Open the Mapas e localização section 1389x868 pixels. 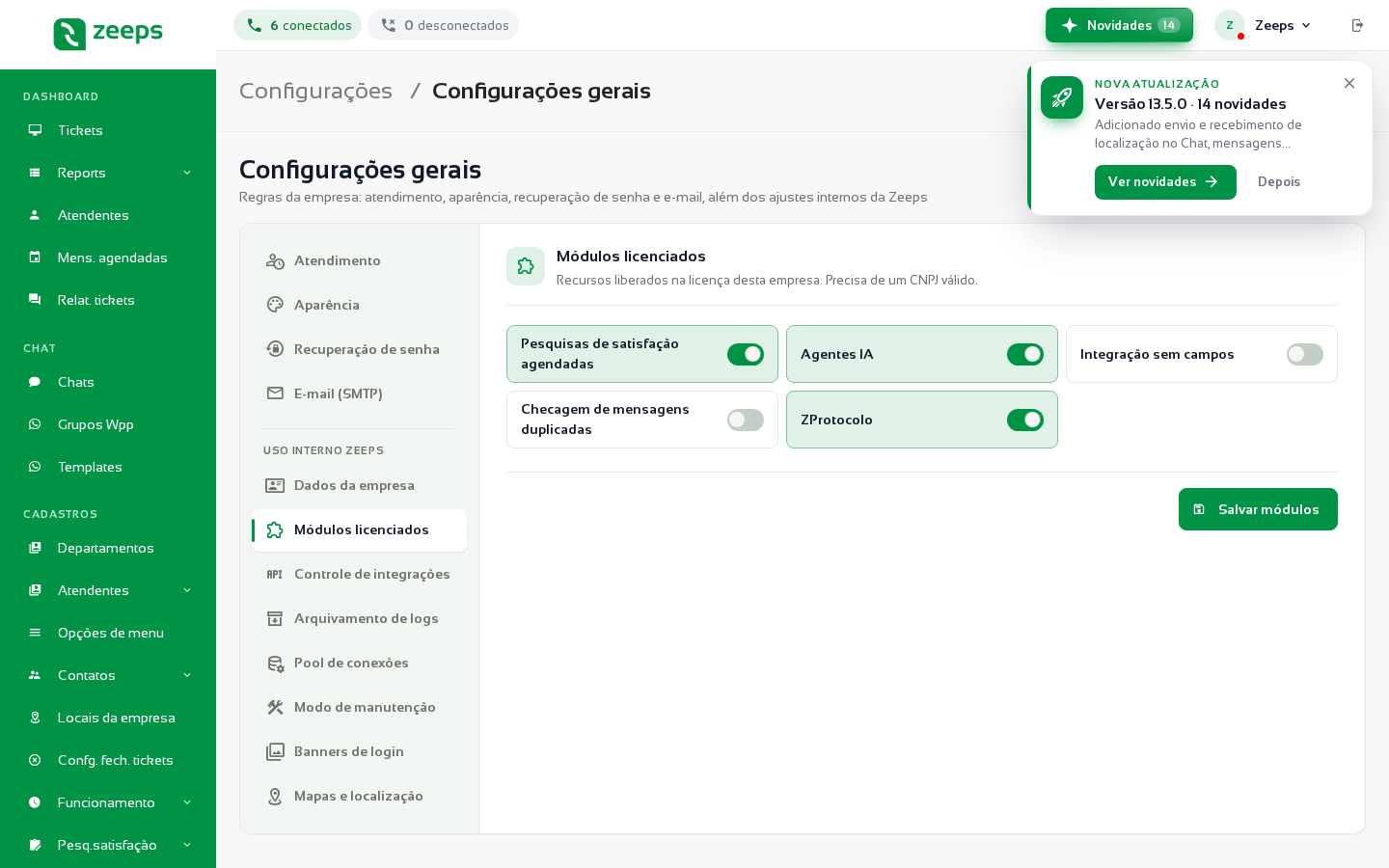pos(359,796)
